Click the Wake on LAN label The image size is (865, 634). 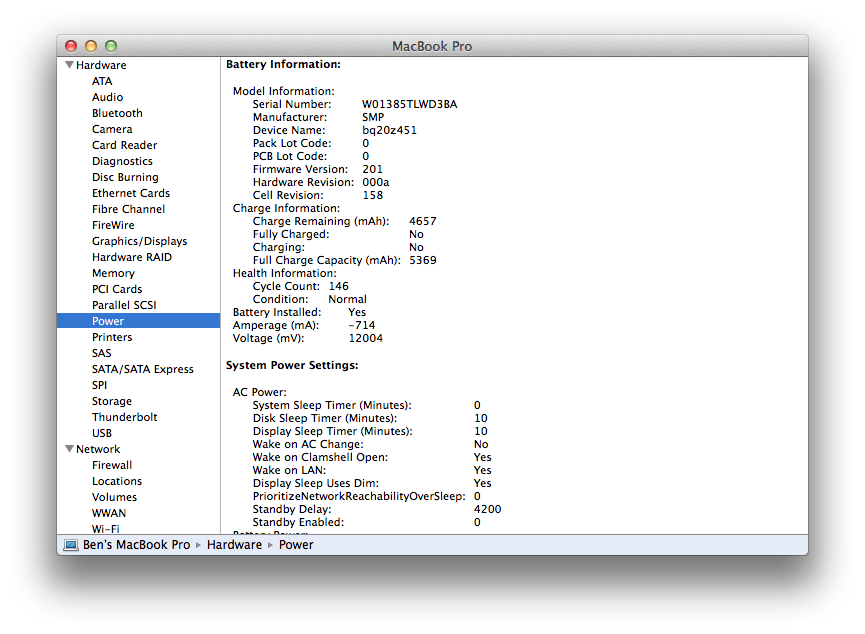point(289,470)
